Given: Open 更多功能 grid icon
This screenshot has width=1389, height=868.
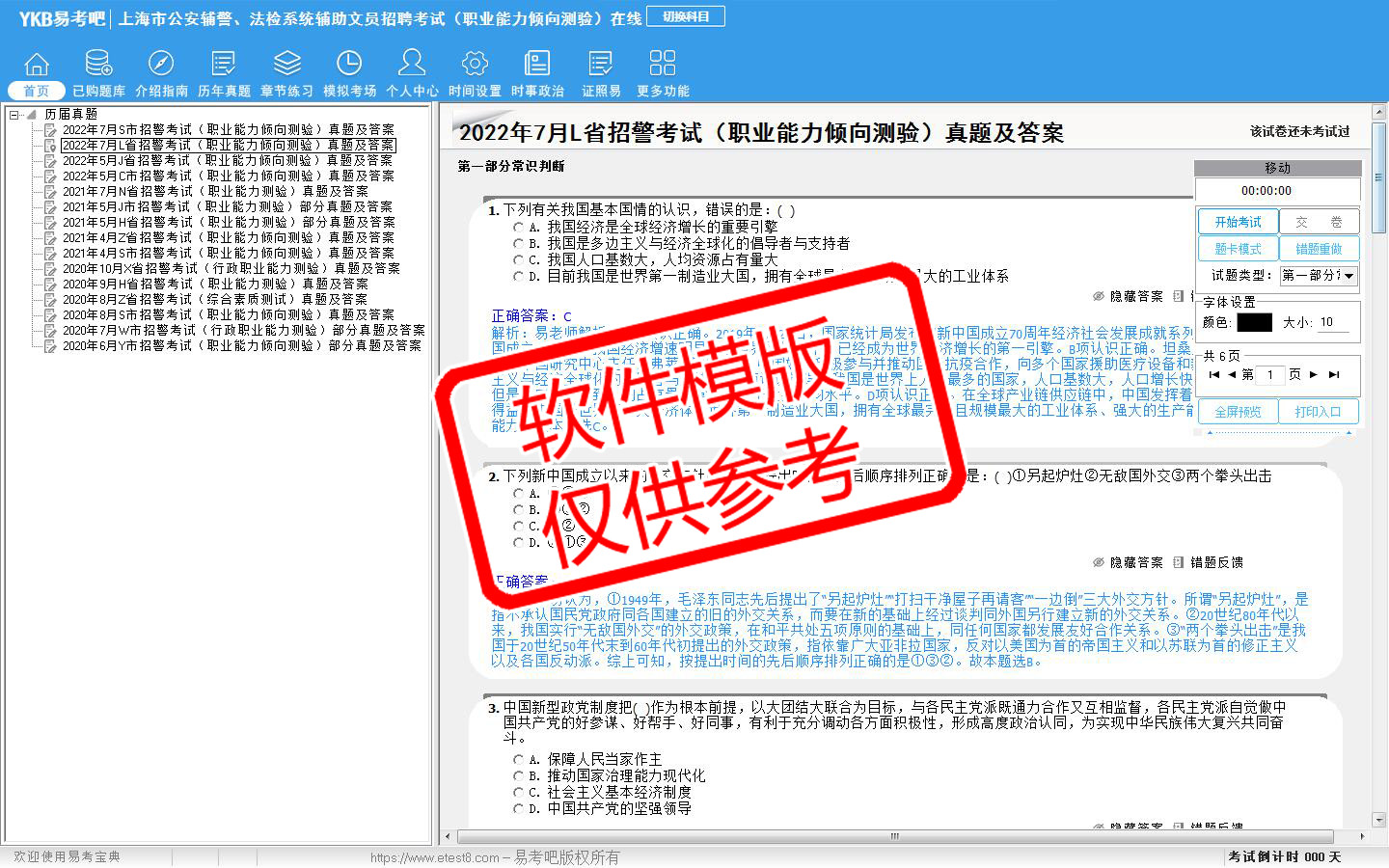Looking at the screenshot, I should coord(663,64).
